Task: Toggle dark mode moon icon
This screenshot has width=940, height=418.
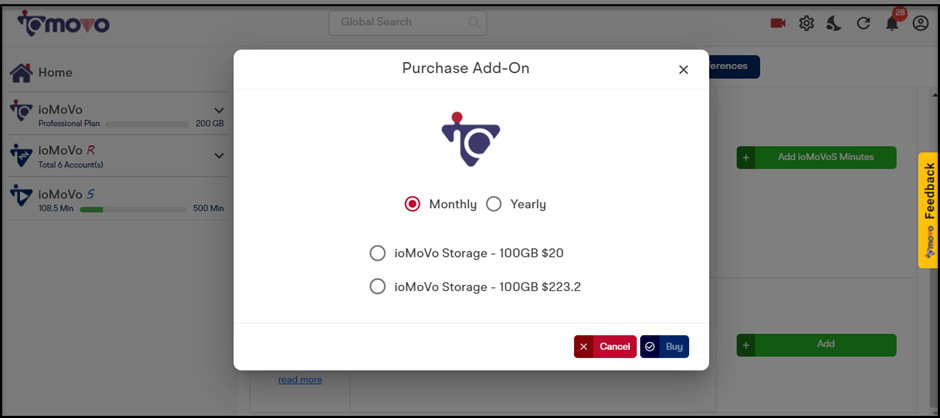Action: [x=834, y=23]
